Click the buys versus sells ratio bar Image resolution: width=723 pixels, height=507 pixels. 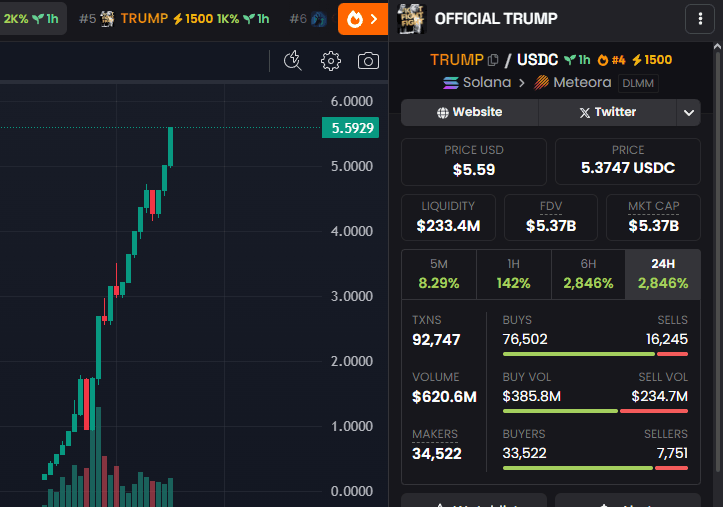point(595,354)
